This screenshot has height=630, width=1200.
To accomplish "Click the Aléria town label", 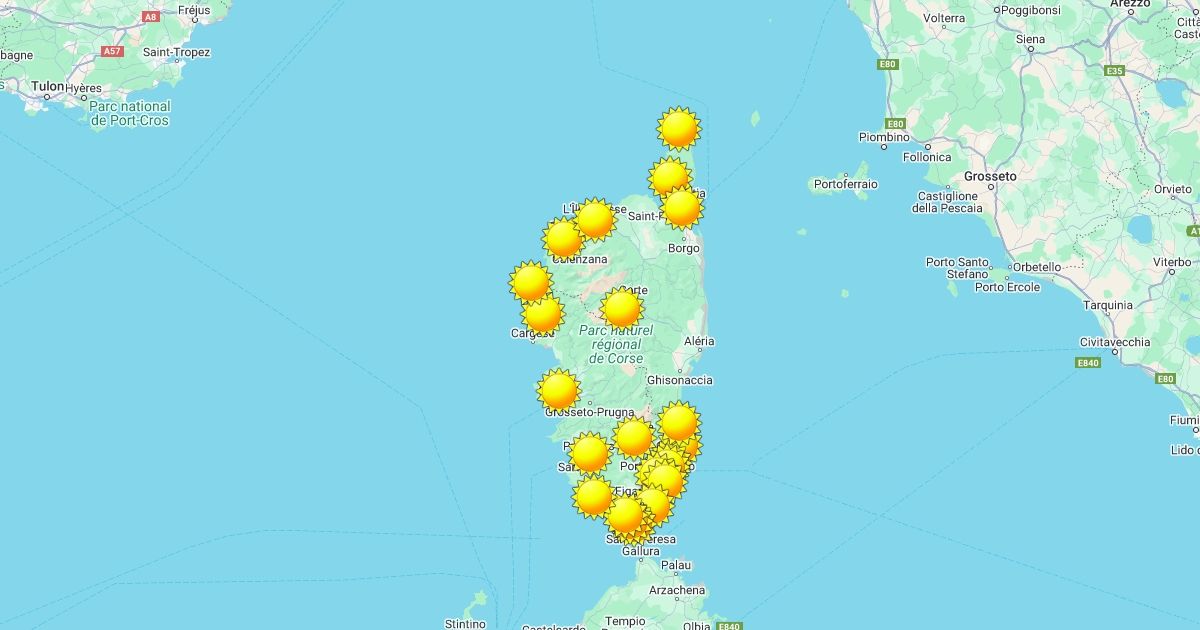I will pyautogui.click(x=699, y=341).
